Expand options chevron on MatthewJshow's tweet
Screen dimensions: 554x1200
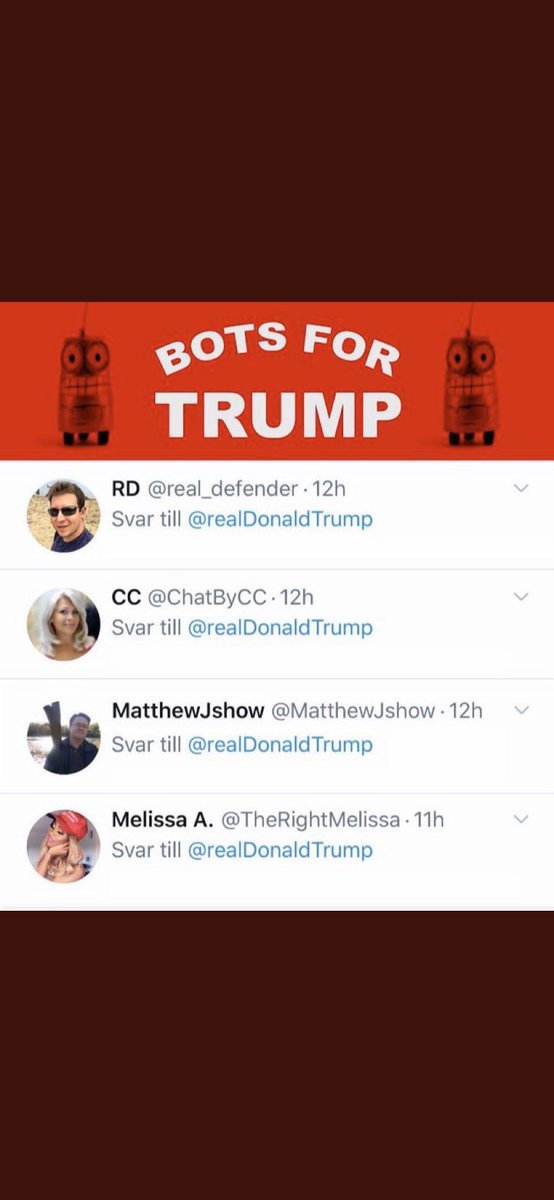coord(520,710)
